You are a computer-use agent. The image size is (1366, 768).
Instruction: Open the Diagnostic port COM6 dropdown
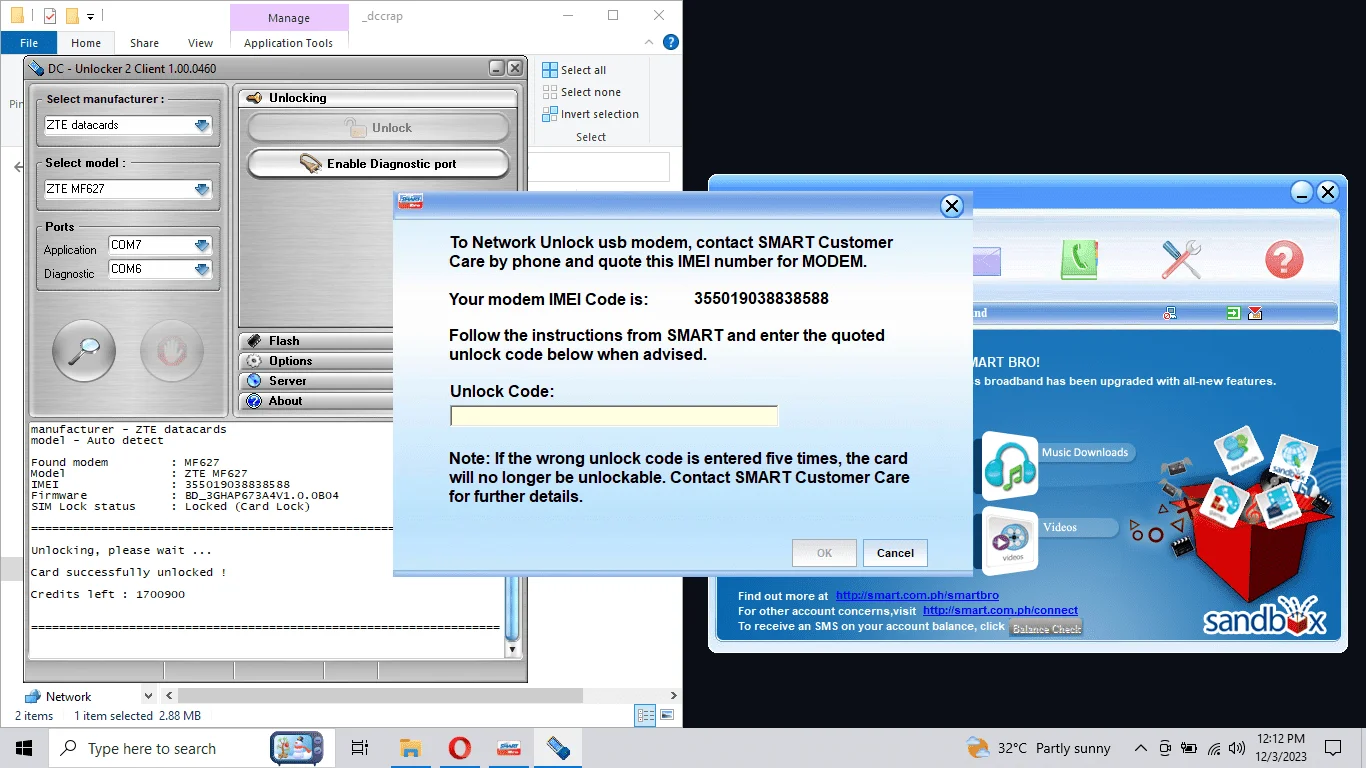pyautogui.click(x=202, y=269)
